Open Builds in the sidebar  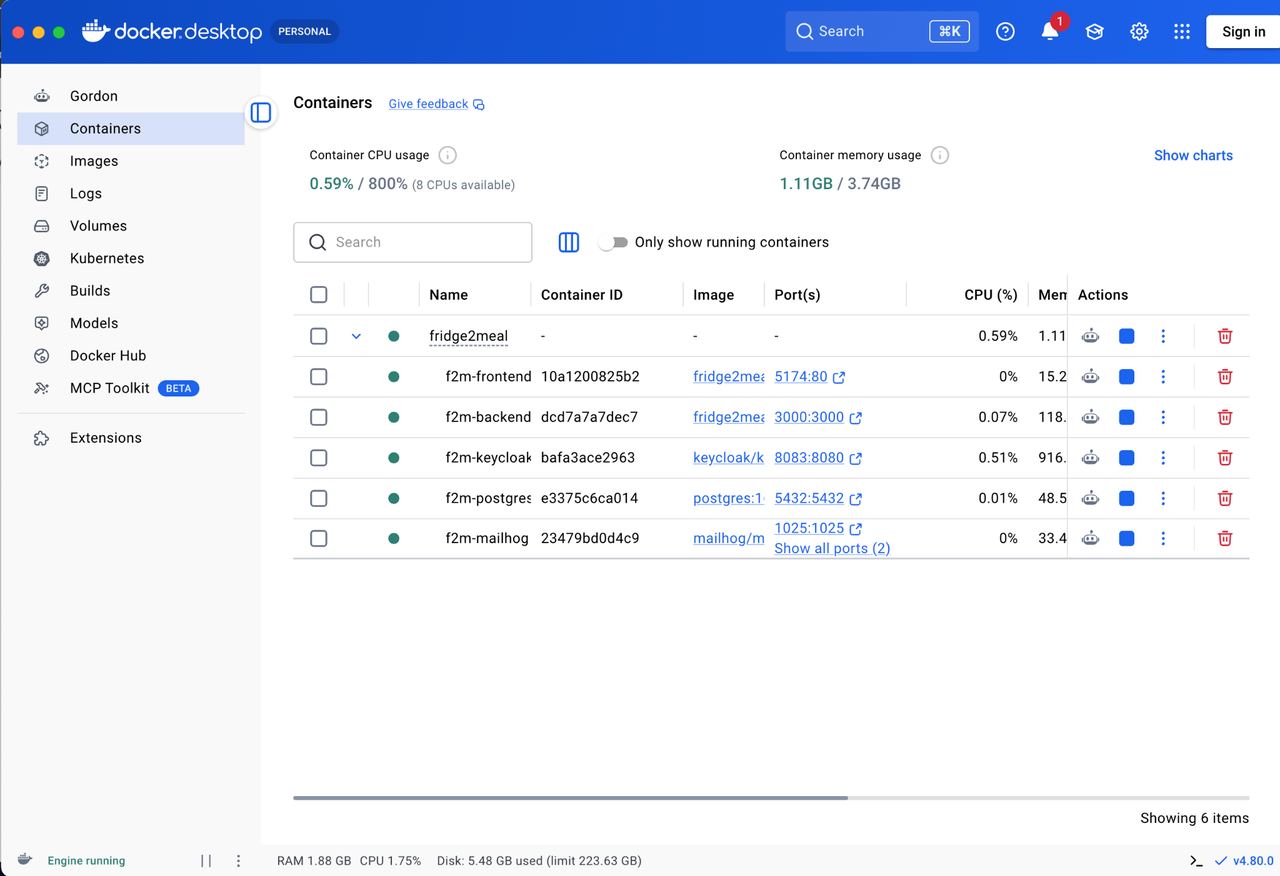click(131, 291)
